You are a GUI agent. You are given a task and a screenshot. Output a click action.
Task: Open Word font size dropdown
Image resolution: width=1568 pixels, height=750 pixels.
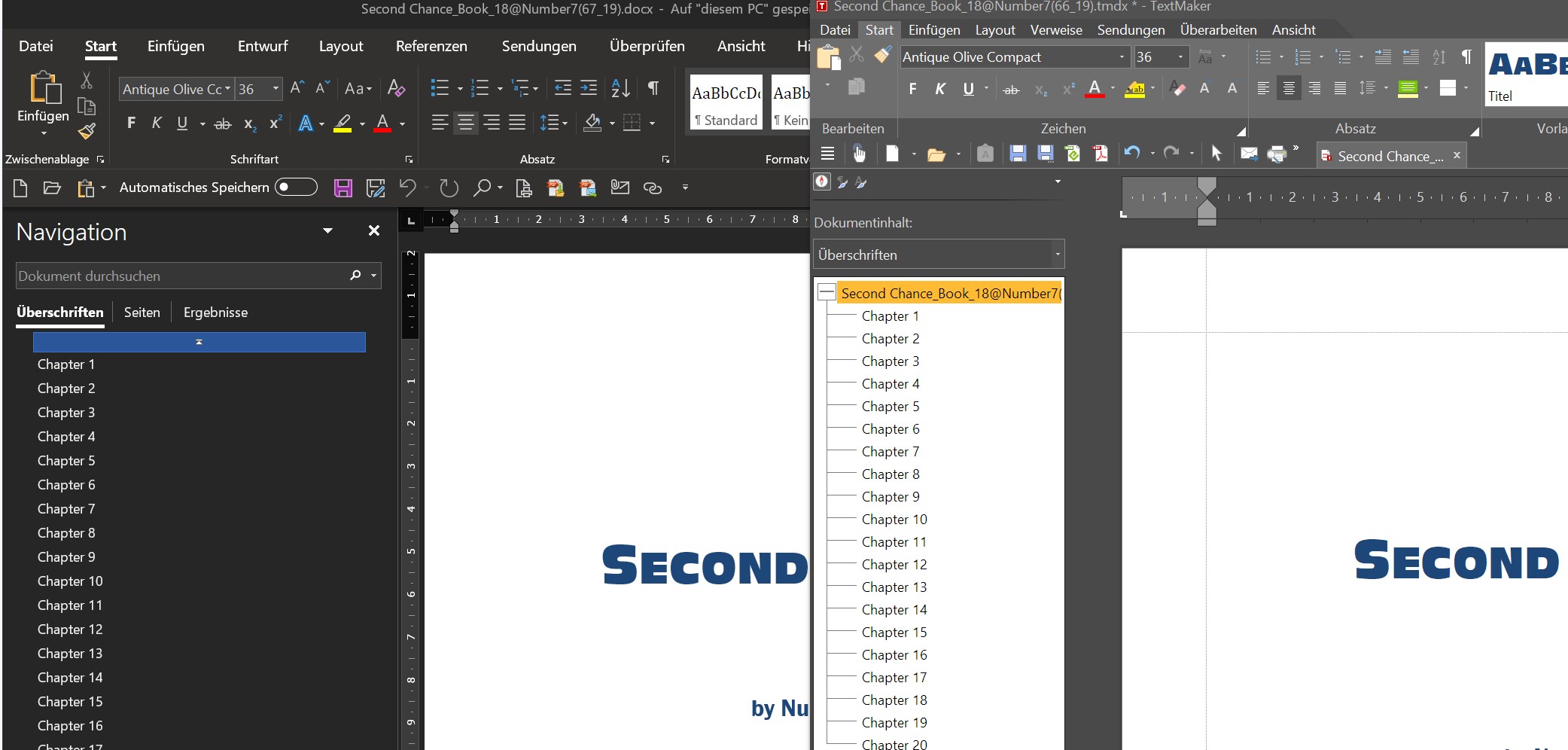[x=276, y=88]
